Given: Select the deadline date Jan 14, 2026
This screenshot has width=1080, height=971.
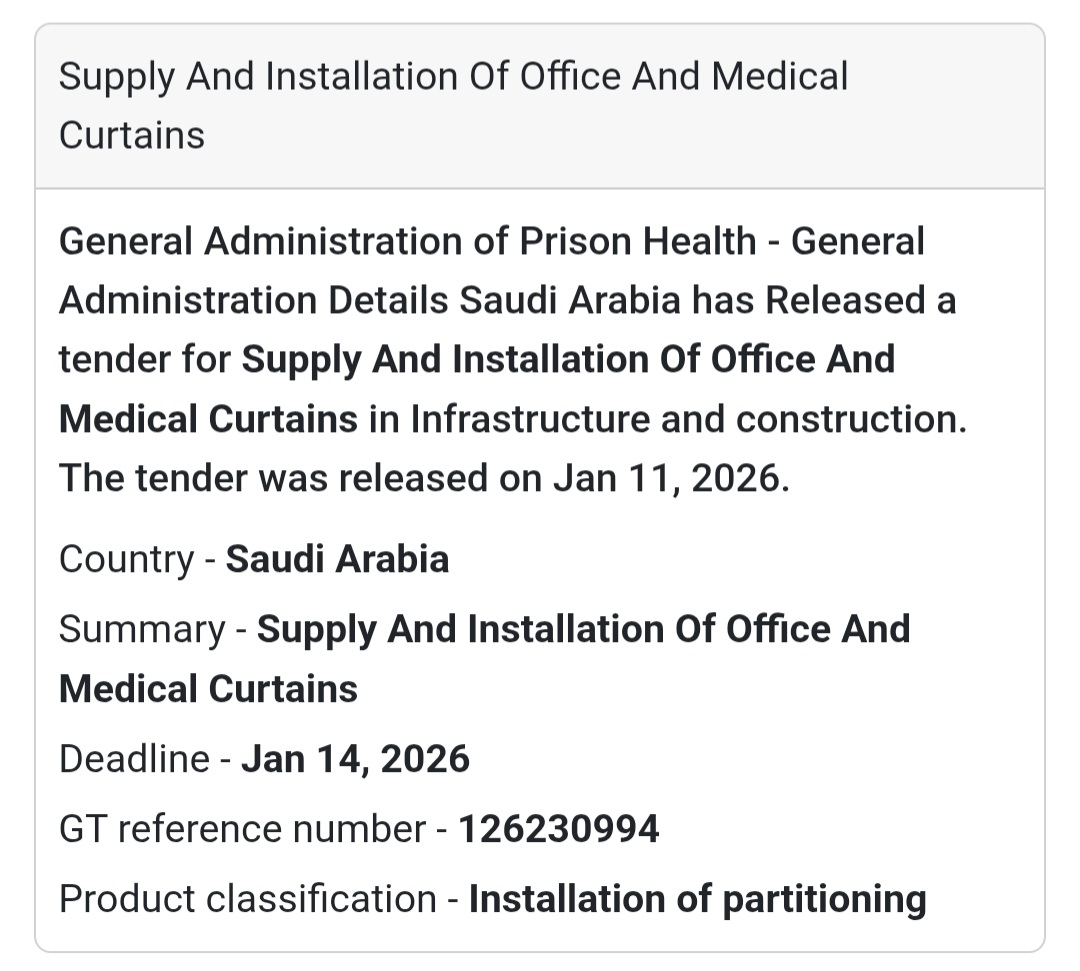Looking at the screenshot, I should [x=355, y=760].
